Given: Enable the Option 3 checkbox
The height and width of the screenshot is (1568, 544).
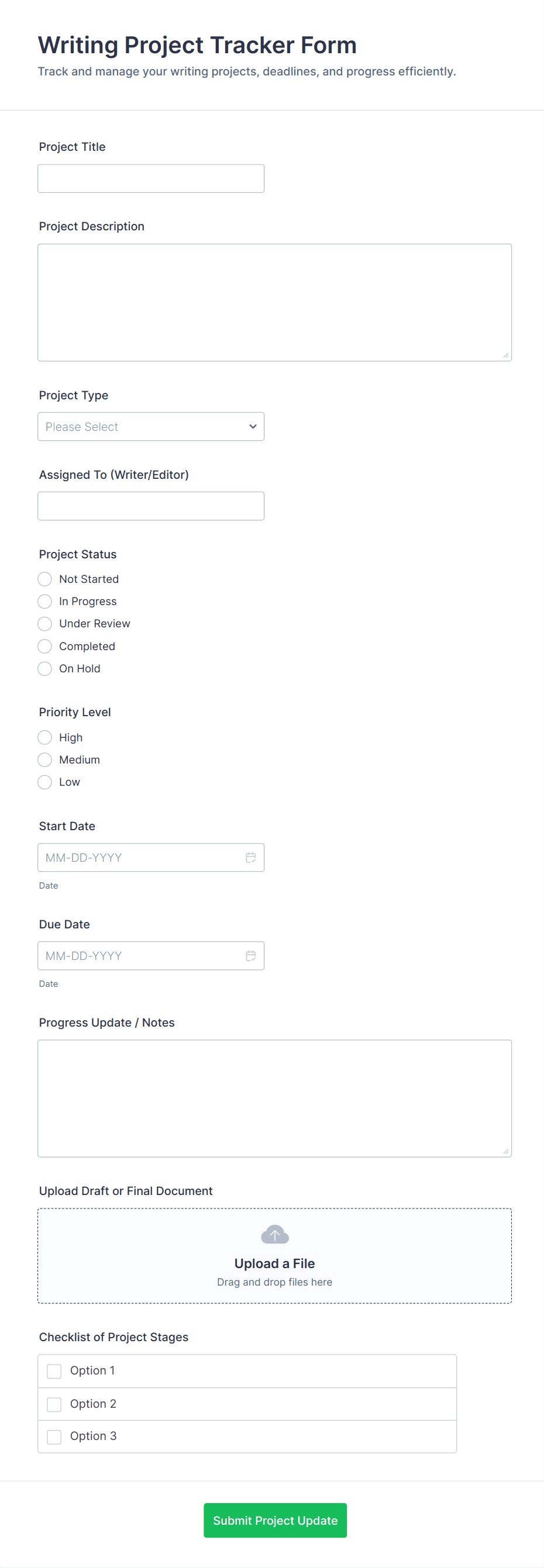Looking at the screenshot, I should click(54, 1436).
